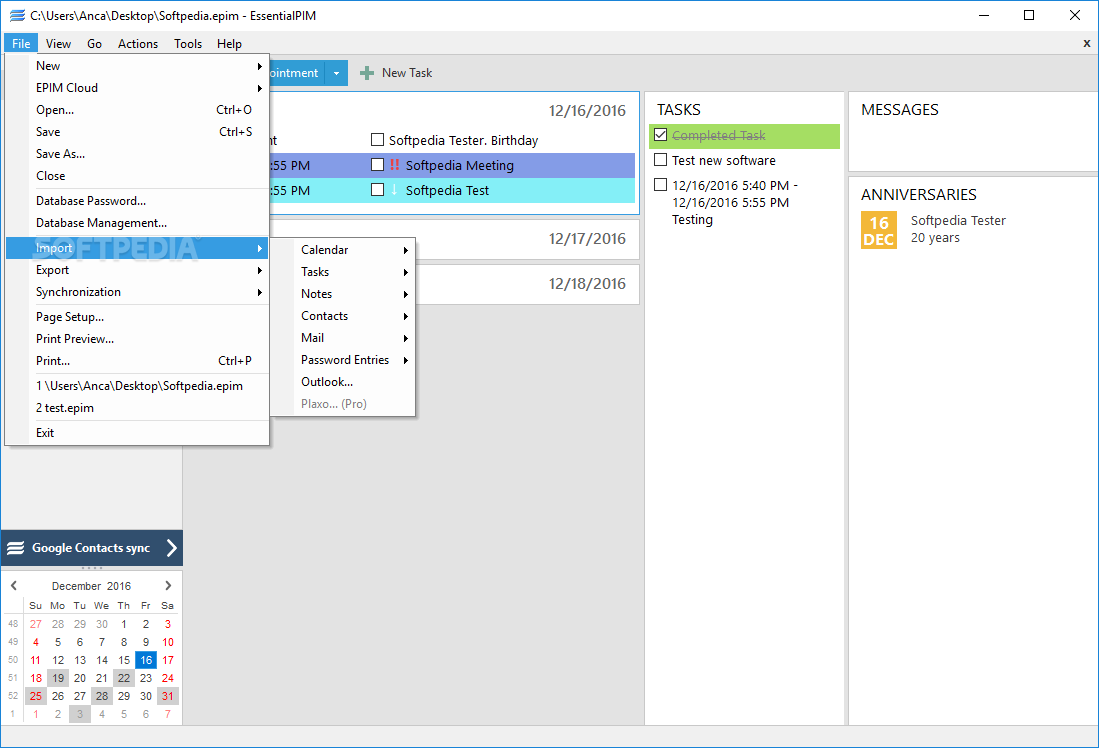Select December 16 in mini calendar

[146, 660]
